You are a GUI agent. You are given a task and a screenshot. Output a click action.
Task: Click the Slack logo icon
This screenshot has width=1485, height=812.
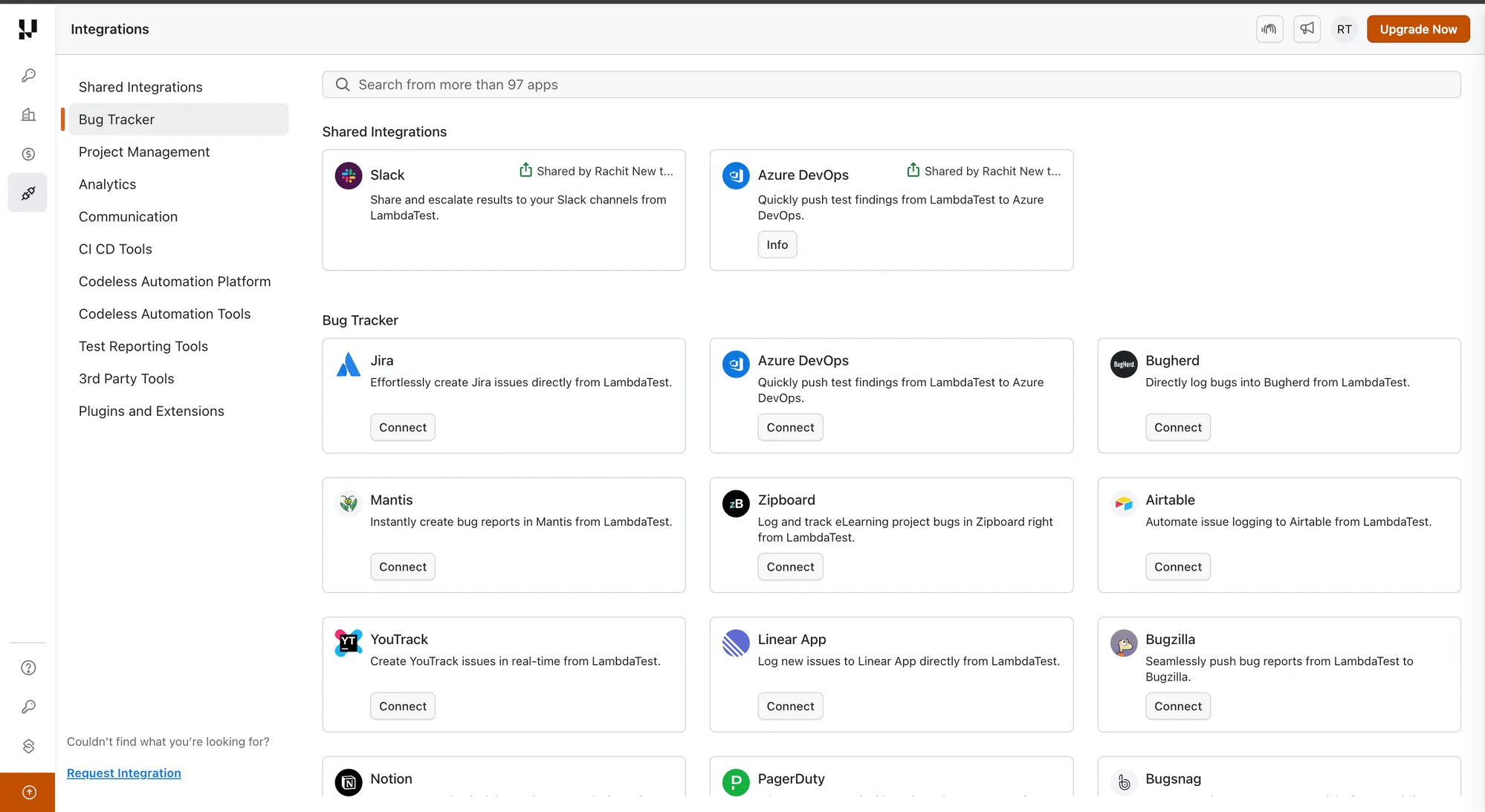pyautogui.click(x=349, y=175)
